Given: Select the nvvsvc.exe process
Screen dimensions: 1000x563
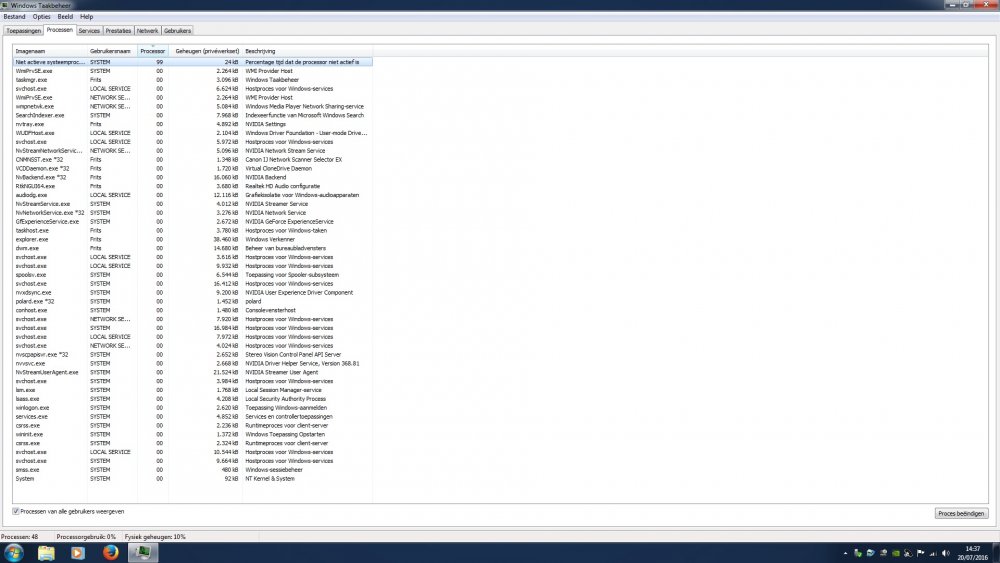Looking at the screenshot, I should (193, 363).
